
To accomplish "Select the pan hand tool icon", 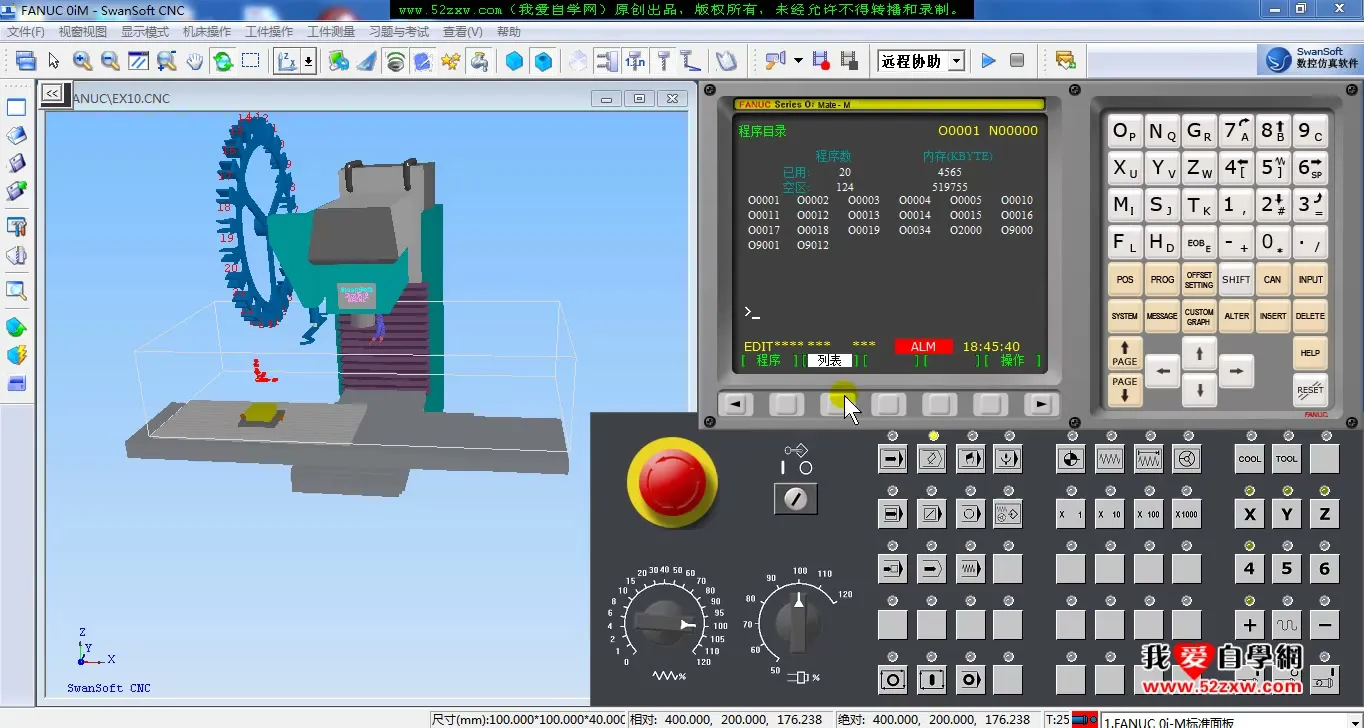I will 194,61.
